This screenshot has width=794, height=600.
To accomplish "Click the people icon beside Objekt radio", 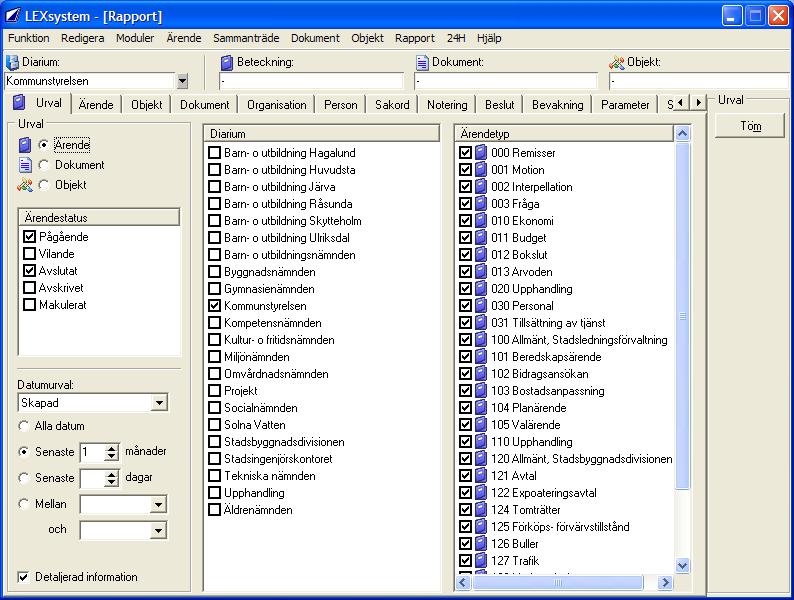I will (x=25, y=185).
